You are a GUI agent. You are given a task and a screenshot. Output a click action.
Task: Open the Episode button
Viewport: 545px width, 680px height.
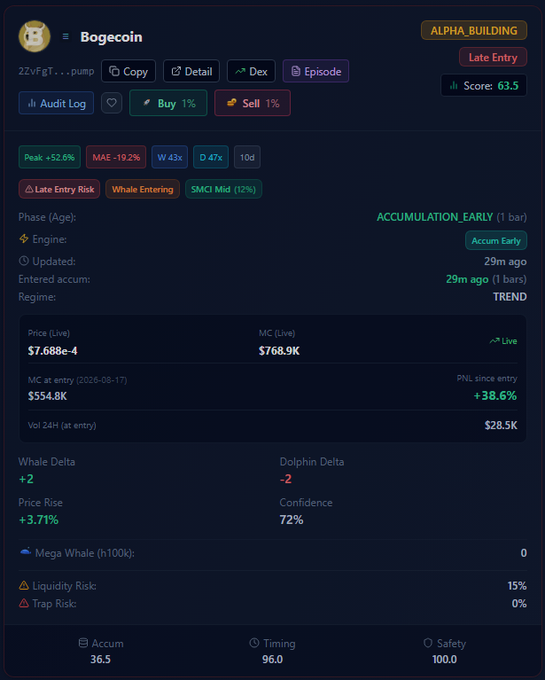(x=316, y=71)
